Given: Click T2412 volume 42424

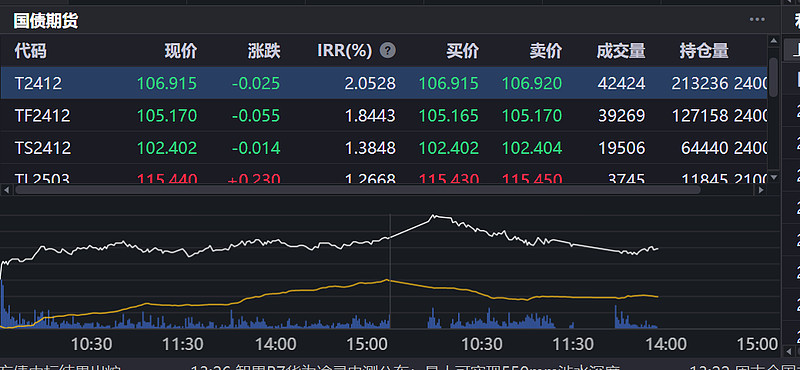Looking at the screenshot, I should 621,83.
